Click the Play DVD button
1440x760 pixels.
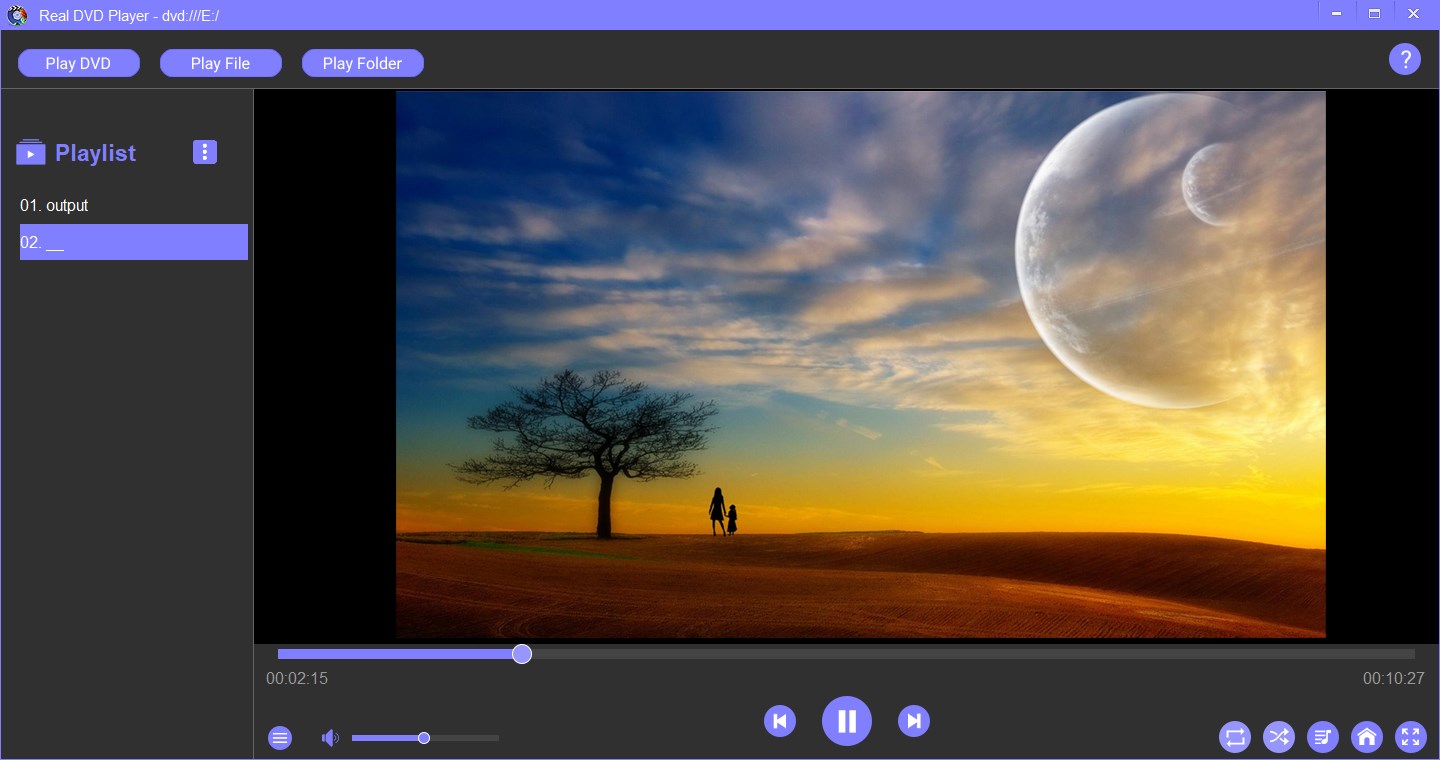(78, 63)
